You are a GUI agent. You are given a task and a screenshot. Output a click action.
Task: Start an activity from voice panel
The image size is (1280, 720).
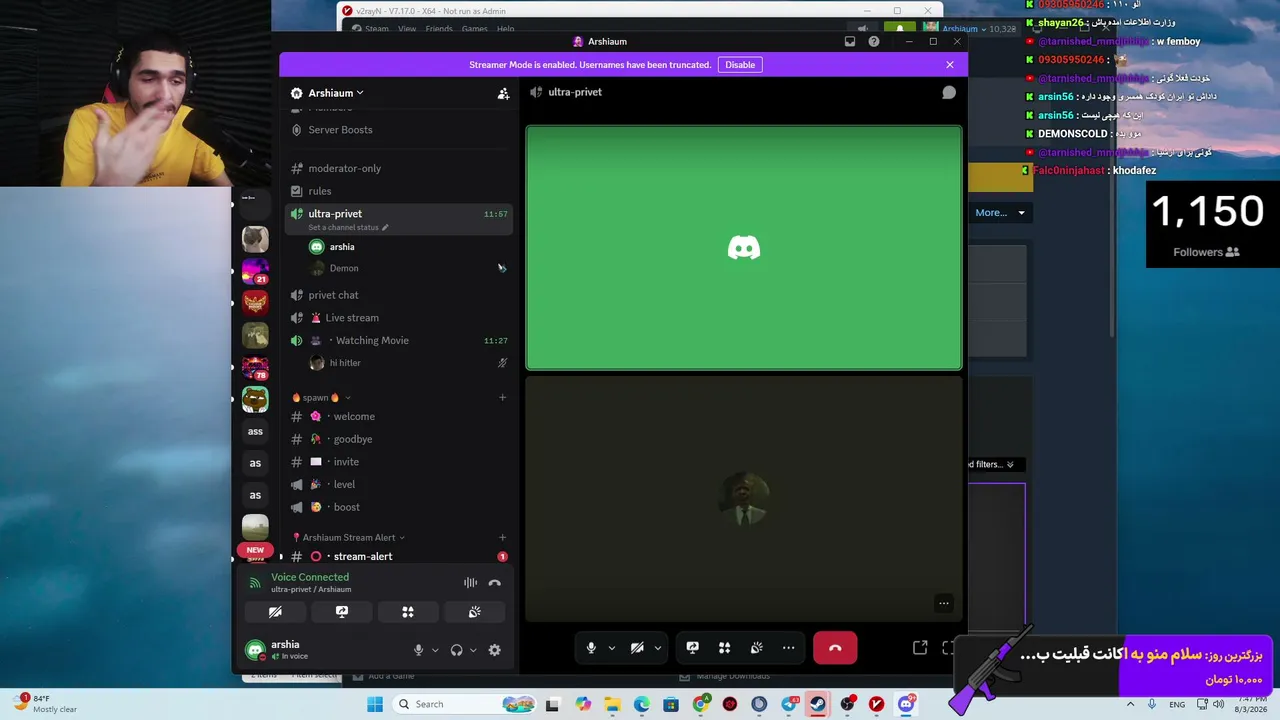click(x=408, y=612)
